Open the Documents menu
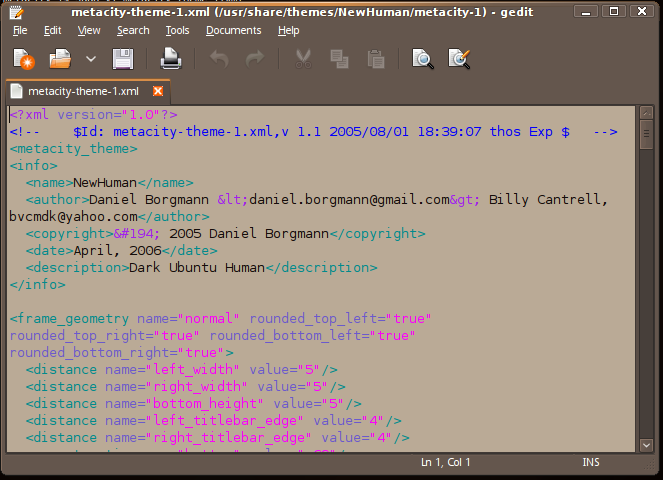Image resolution: width=663 pixels, height=480 pixels. 233,31
